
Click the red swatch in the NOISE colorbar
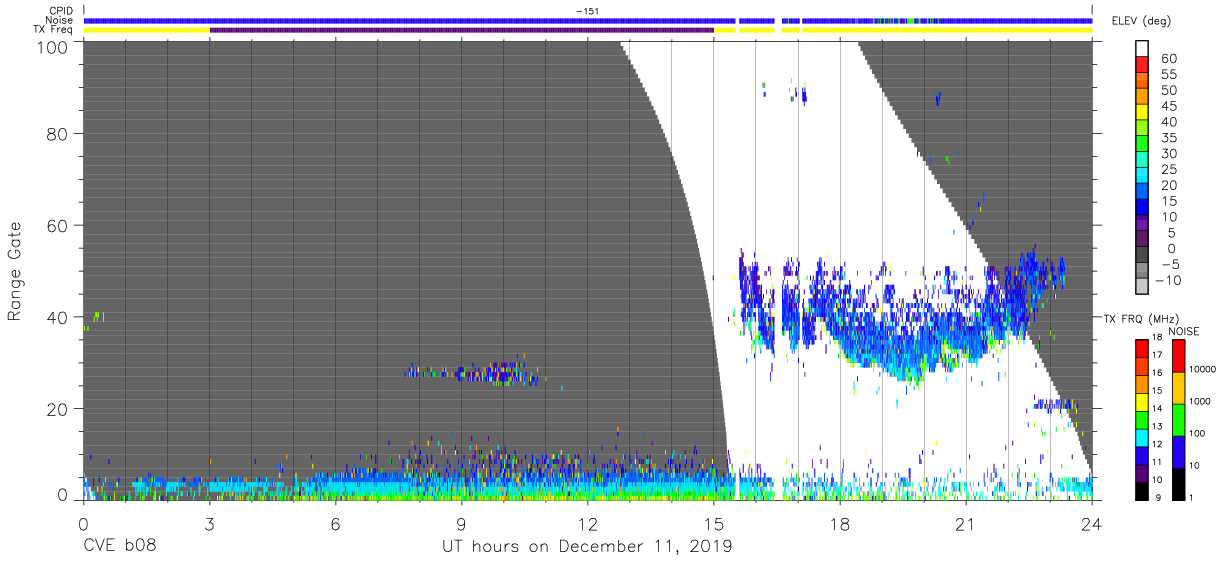tap(1179, 356)
